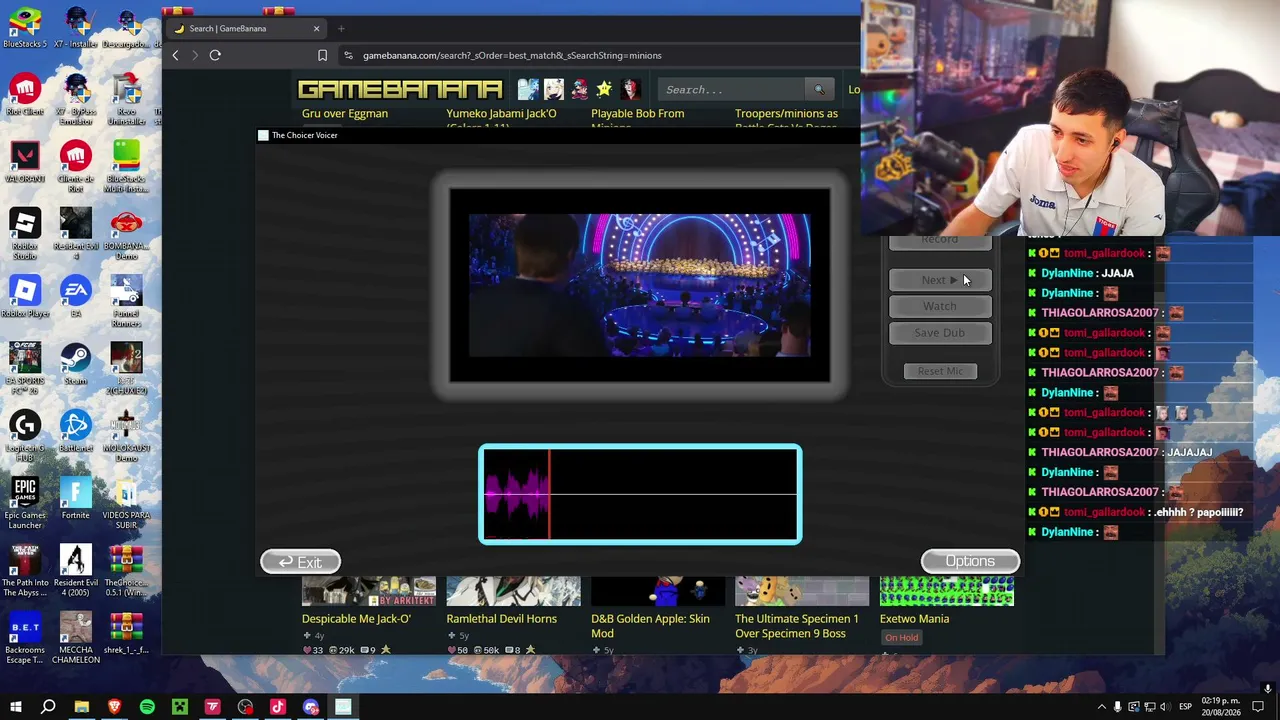Open VALORANT desktop icon
This screenshot has width=1280, height=720.
click(x=25, y=162)
